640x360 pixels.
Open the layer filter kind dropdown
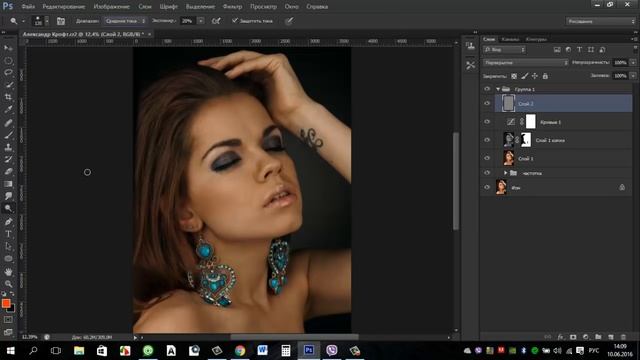(x=504, y=50)
